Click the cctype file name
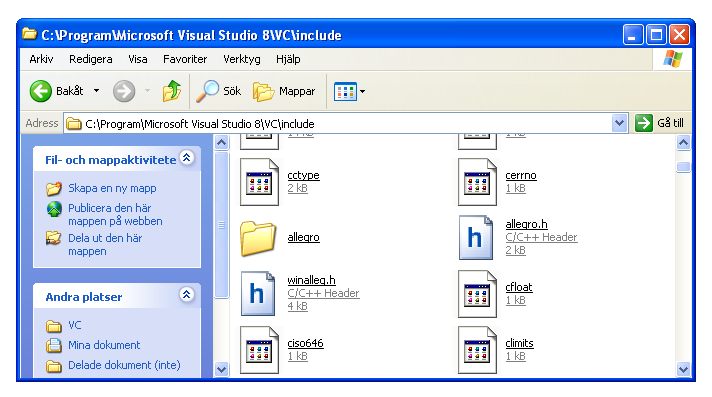Viewport: 712px width, 397px height. (x=303, y=175)
